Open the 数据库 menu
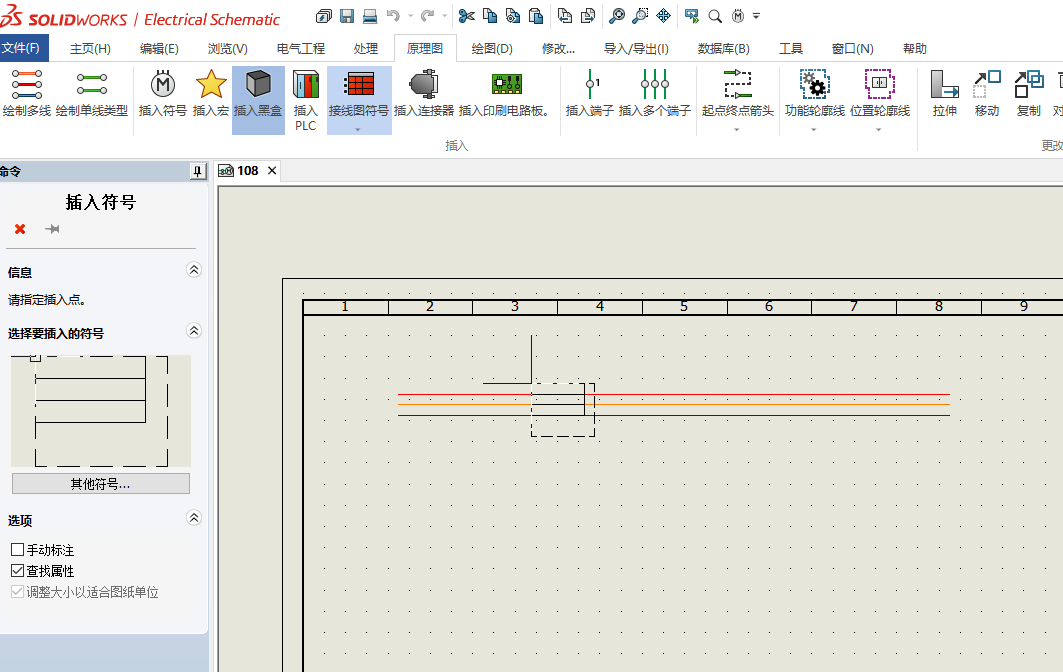Screen dimensions: 1063x672 (723, 46)
